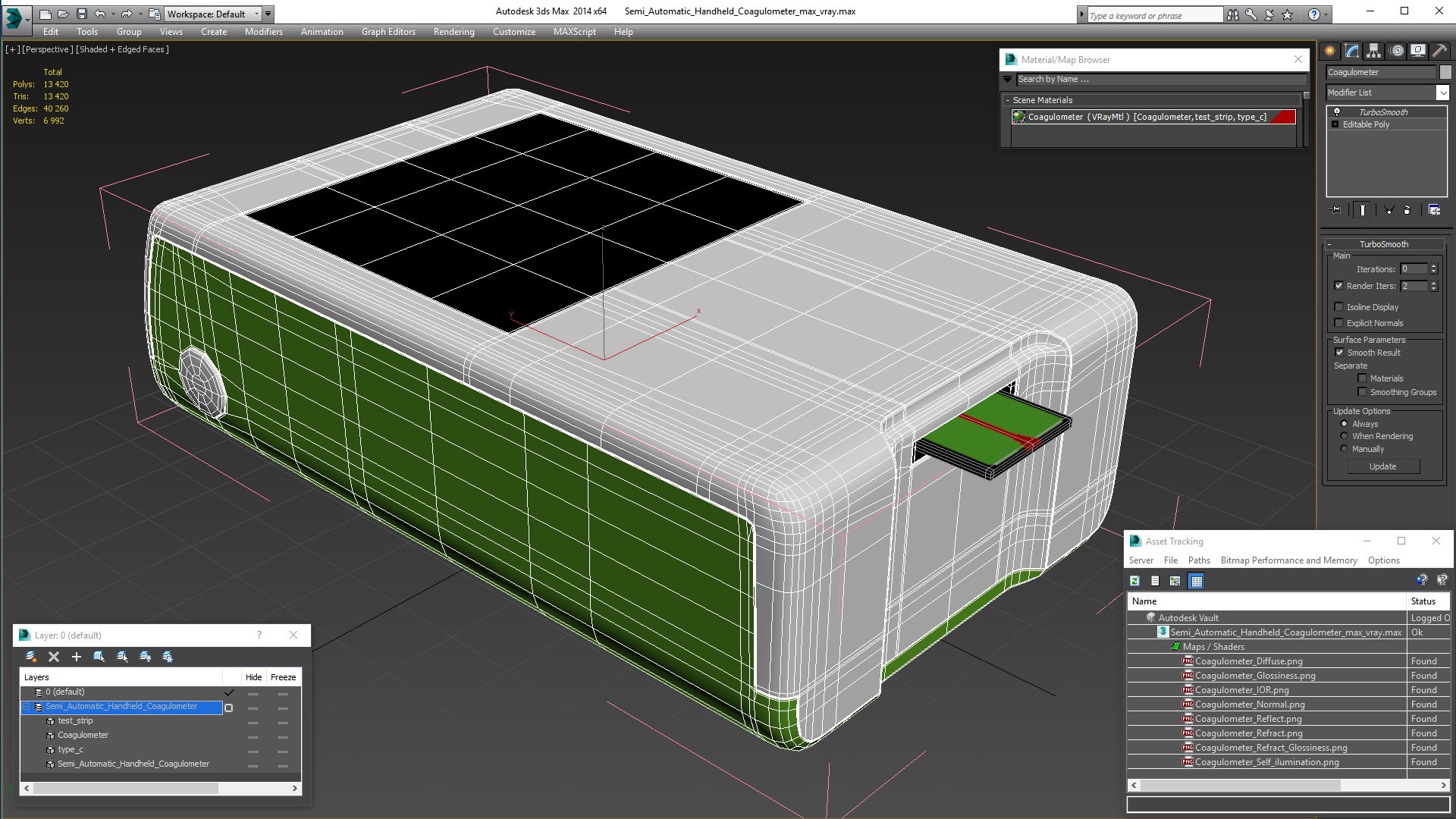Click Remove modifier from stack trash icon
The image size is (1456, 819).
[x=1407, y=210]
